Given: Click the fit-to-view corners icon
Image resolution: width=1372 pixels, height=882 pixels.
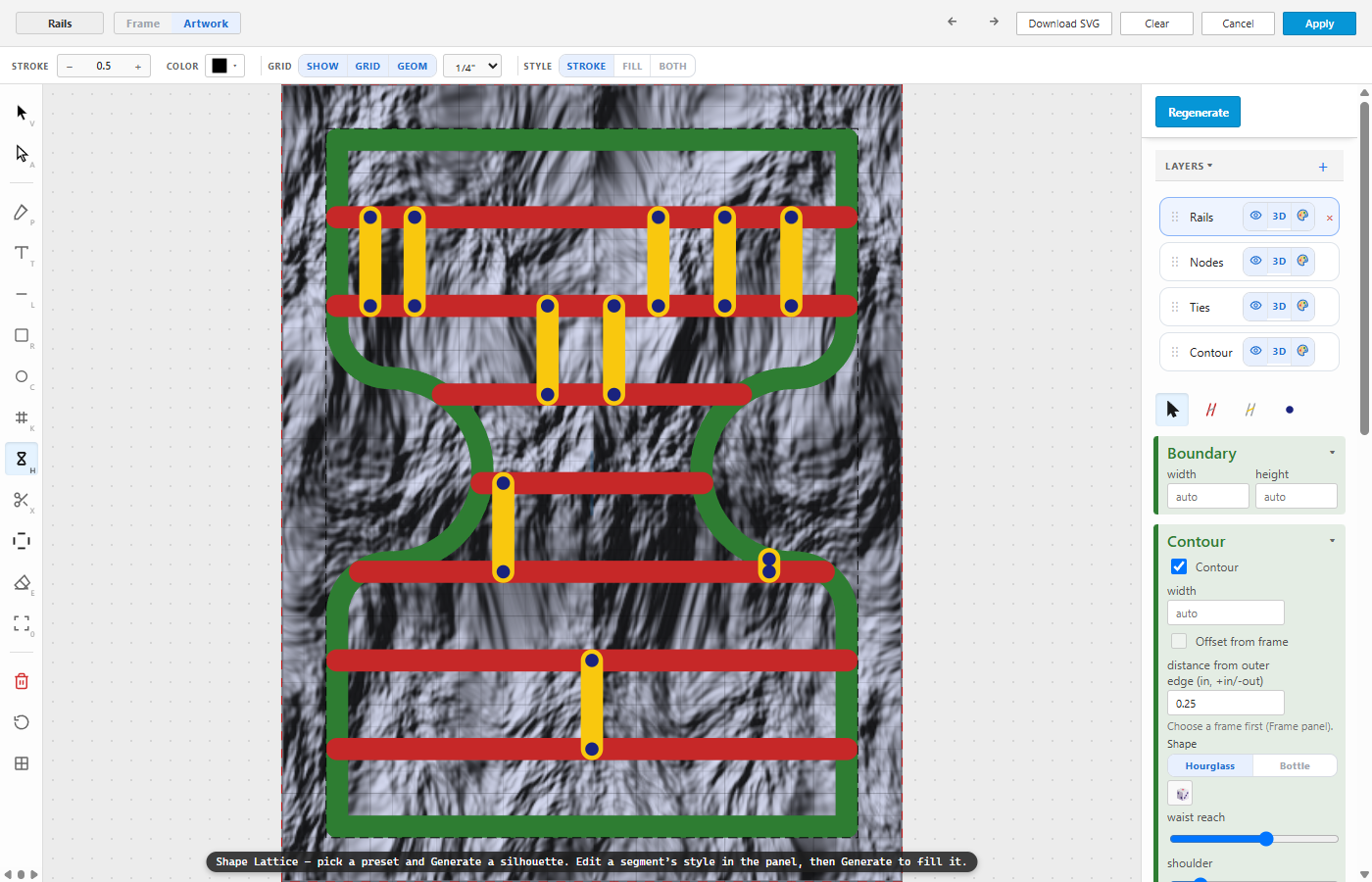Looking at the screenshot, I should point(22,623).
